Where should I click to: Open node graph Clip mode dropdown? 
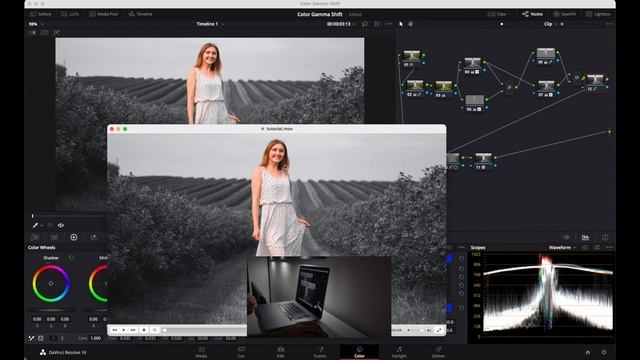550,24
